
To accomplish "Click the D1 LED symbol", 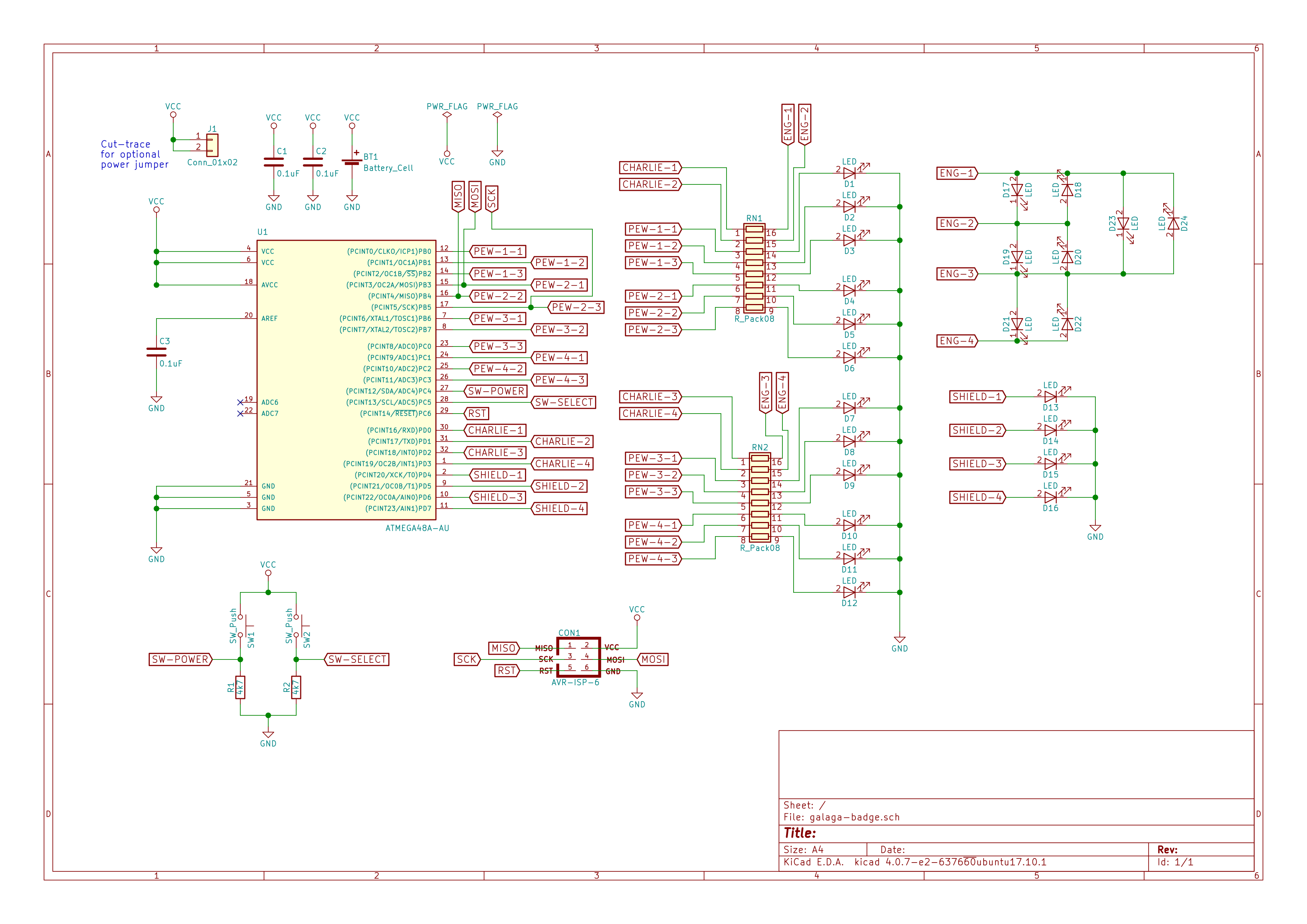I will (849, 173).
